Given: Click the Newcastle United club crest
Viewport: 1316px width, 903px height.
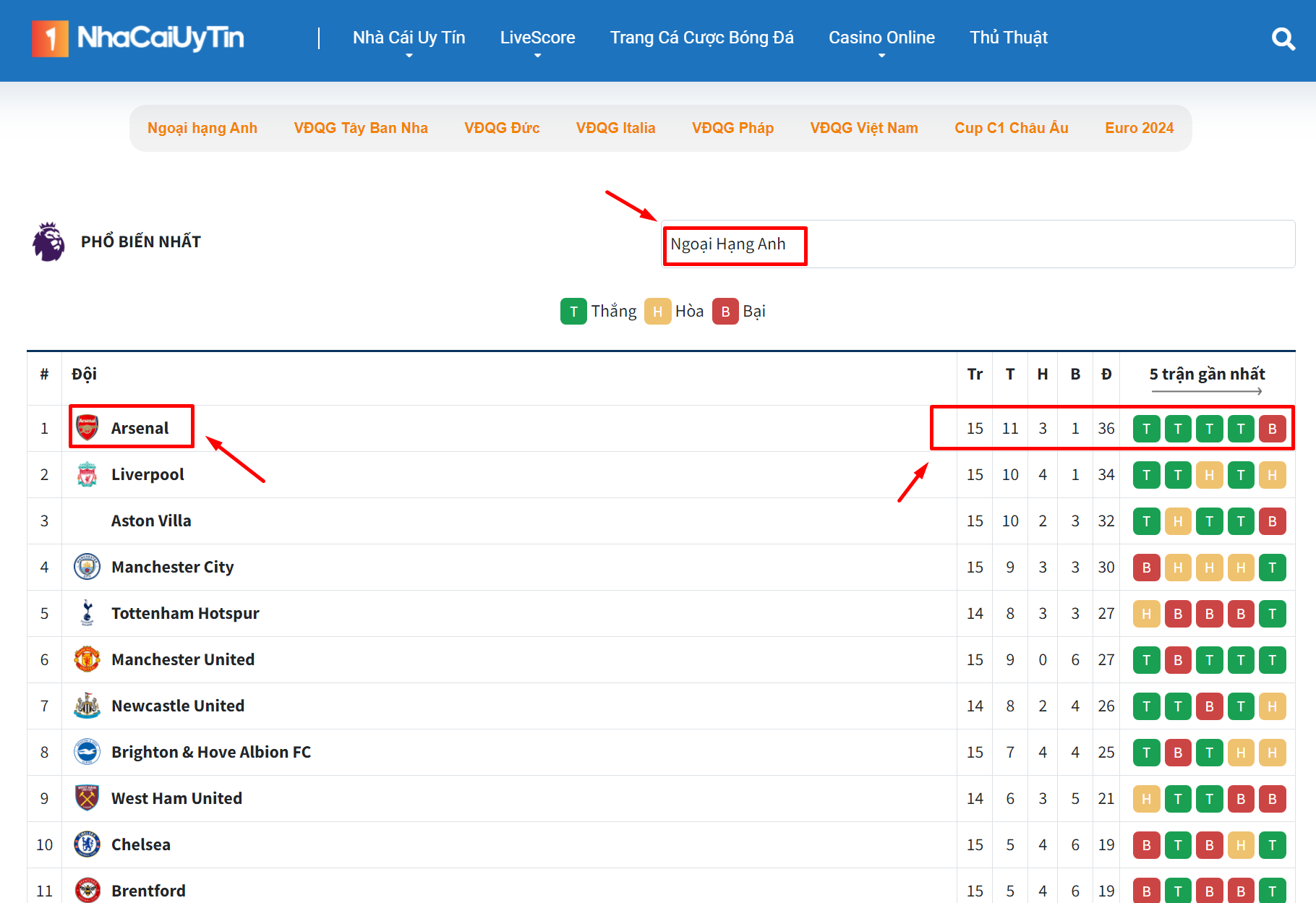Looking at the screenshot, I should [87, 706].
